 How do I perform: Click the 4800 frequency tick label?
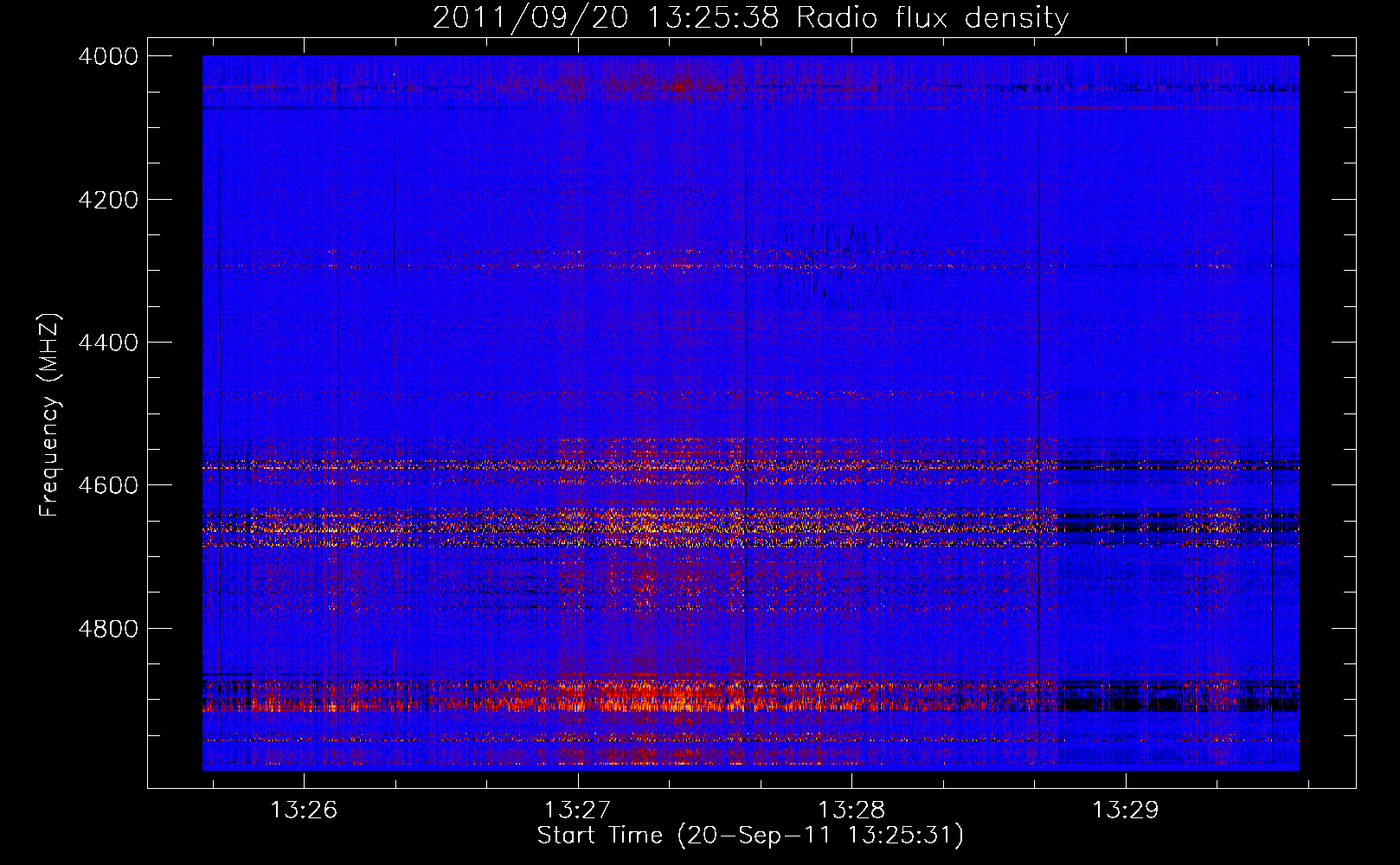(108, 629)
